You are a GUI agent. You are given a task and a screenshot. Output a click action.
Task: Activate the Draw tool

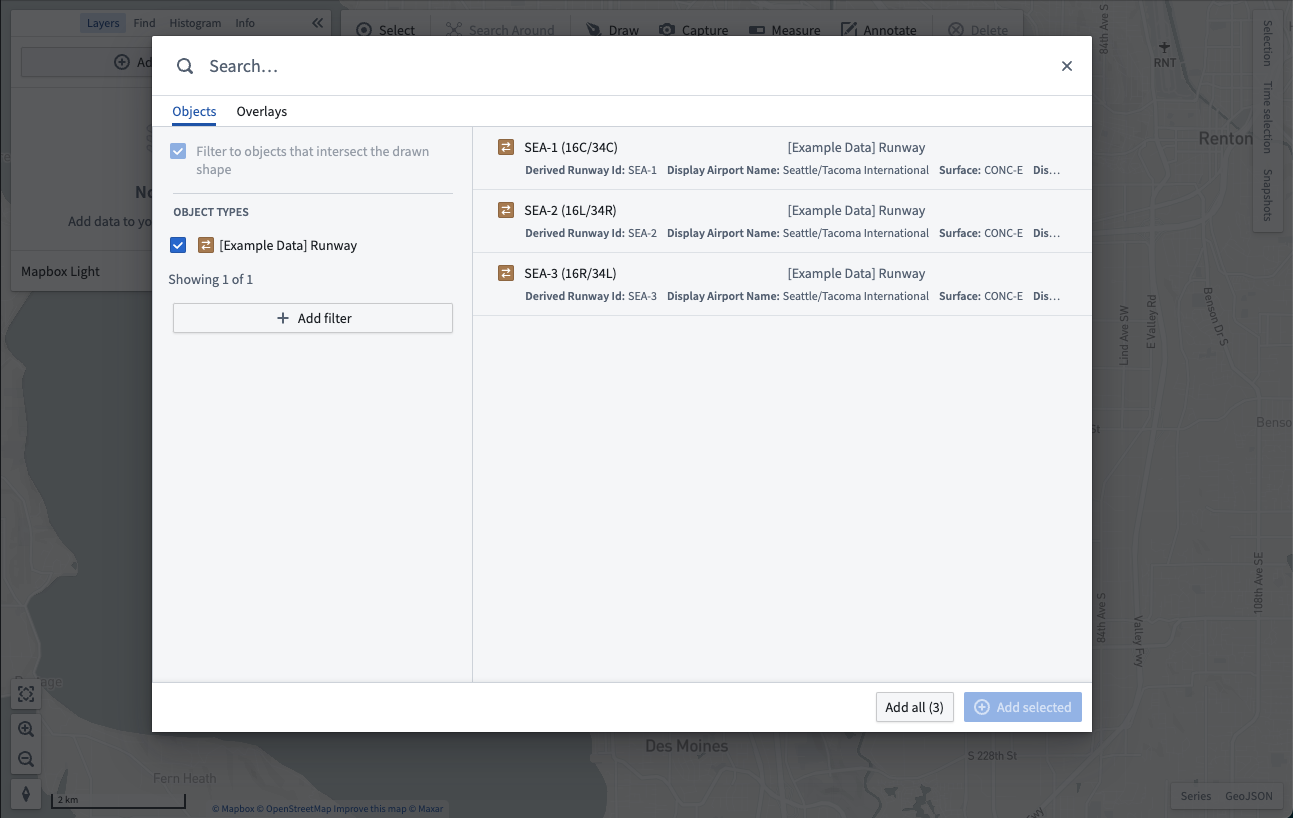tap(612, 30)
